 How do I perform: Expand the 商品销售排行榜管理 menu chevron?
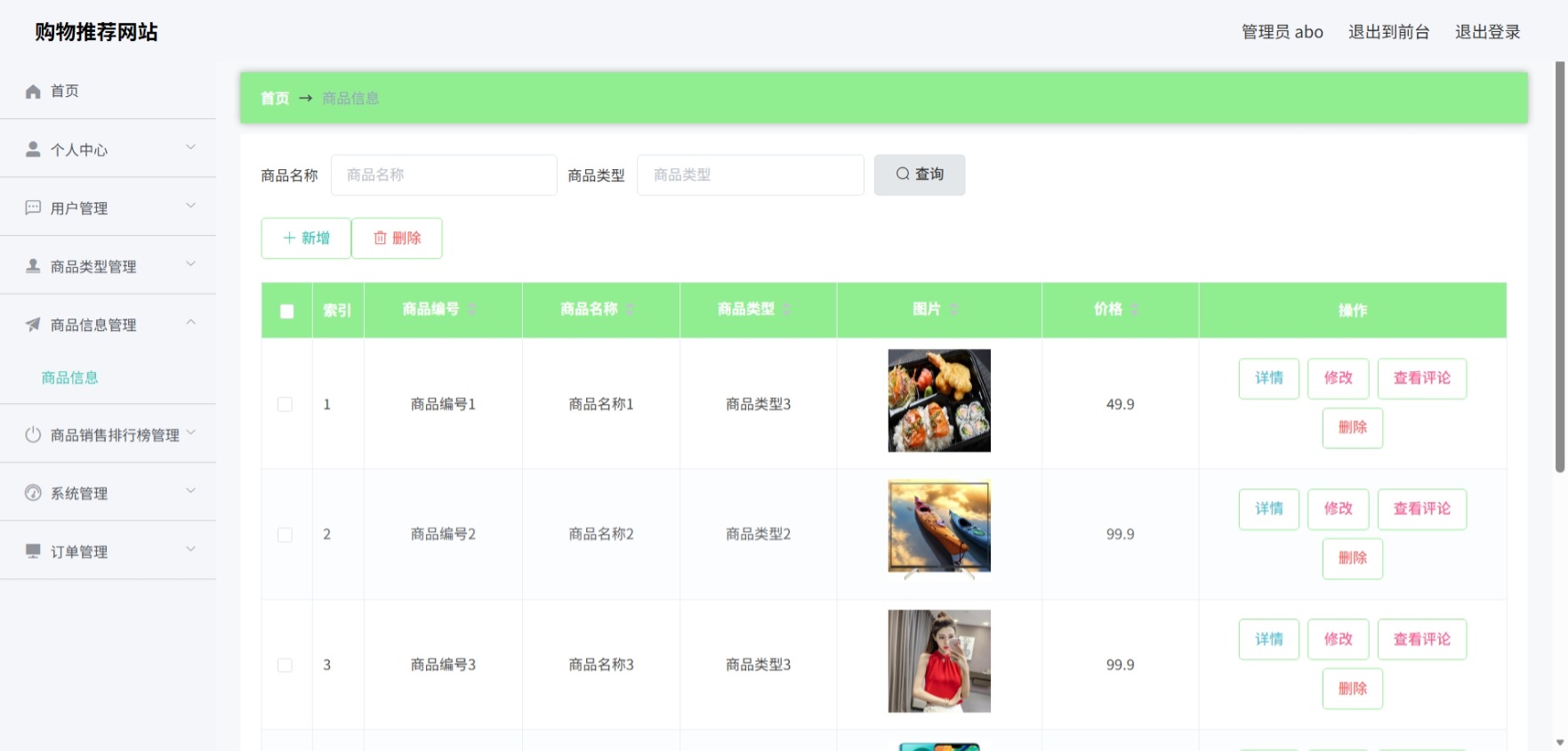(x=190, y=433)
